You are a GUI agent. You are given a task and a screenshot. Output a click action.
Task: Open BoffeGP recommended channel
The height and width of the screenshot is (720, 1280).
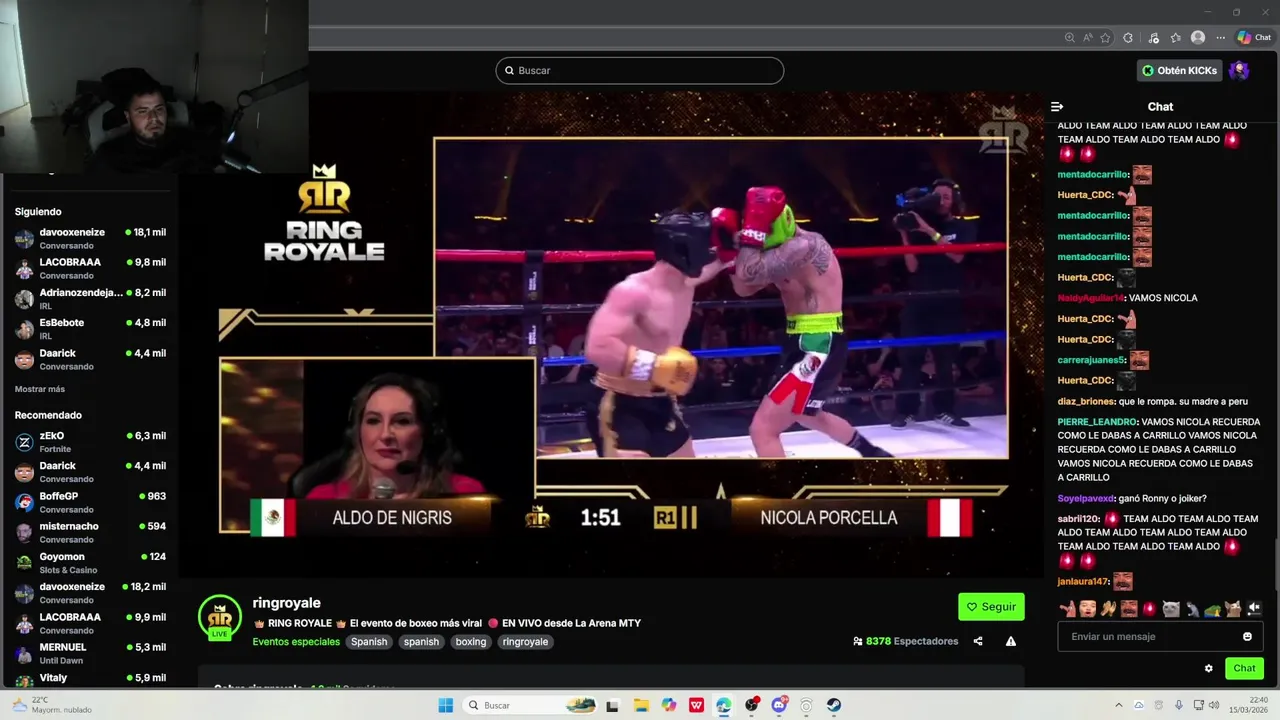coord(90,502)
